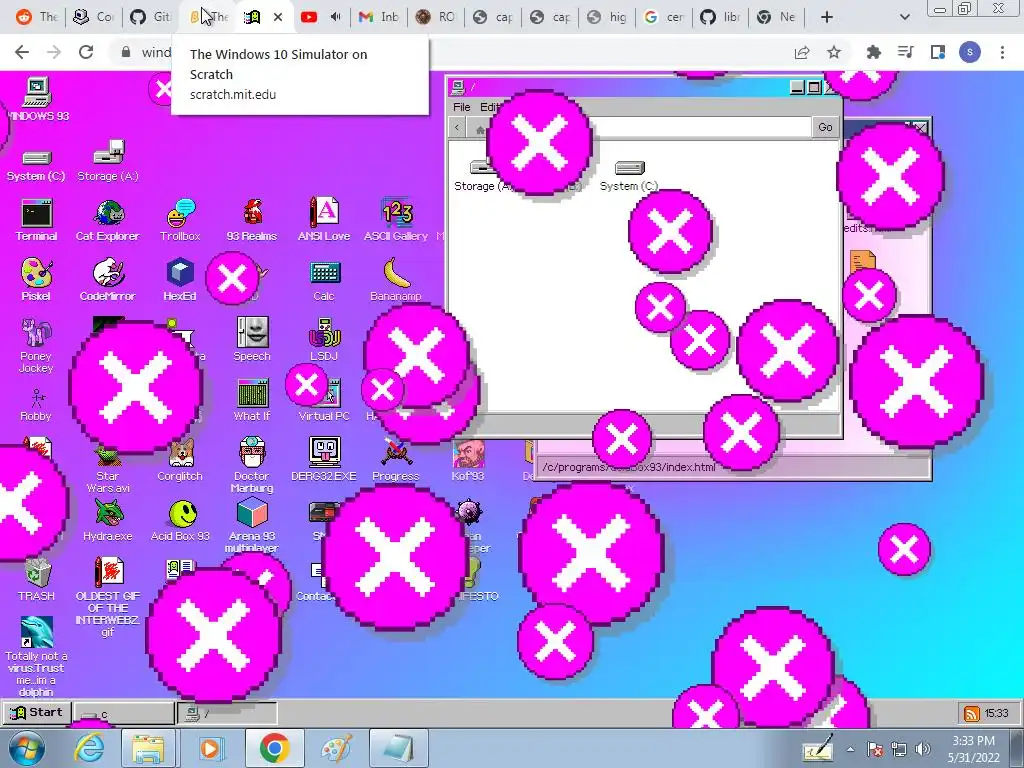Toggle the Chrome side panel
The image size is (1024, 768).
pyautogui.click(x=938, y=52)
